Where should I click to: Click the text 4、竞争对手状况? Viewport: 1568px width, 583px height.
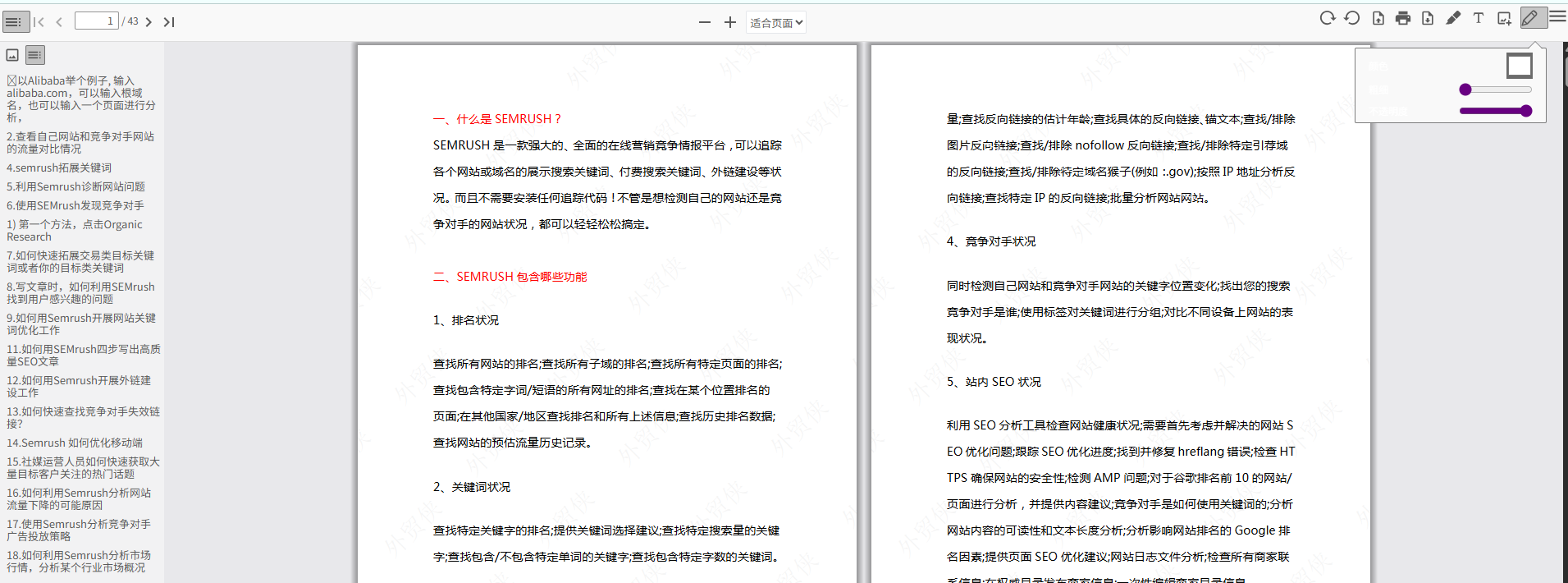(991, 241)
